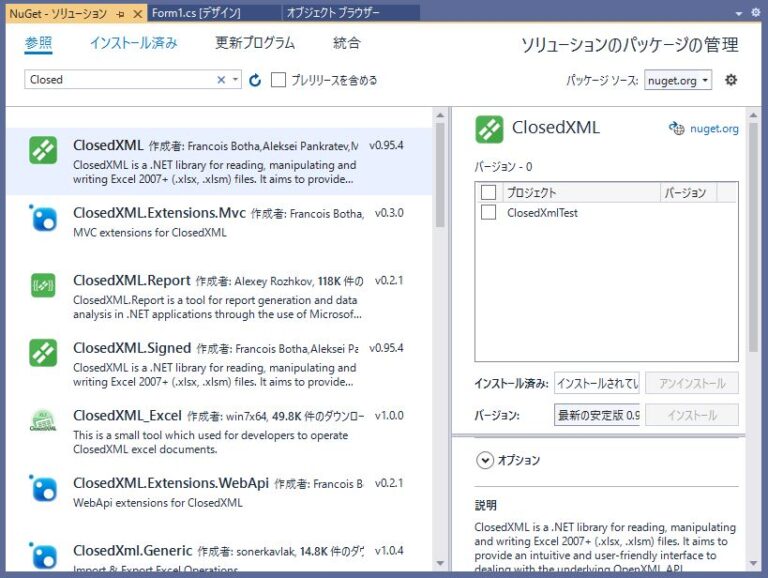Click the ClosedXML_Excel package icon
Viewport: 768px width, 578px height.
point(43,420)
